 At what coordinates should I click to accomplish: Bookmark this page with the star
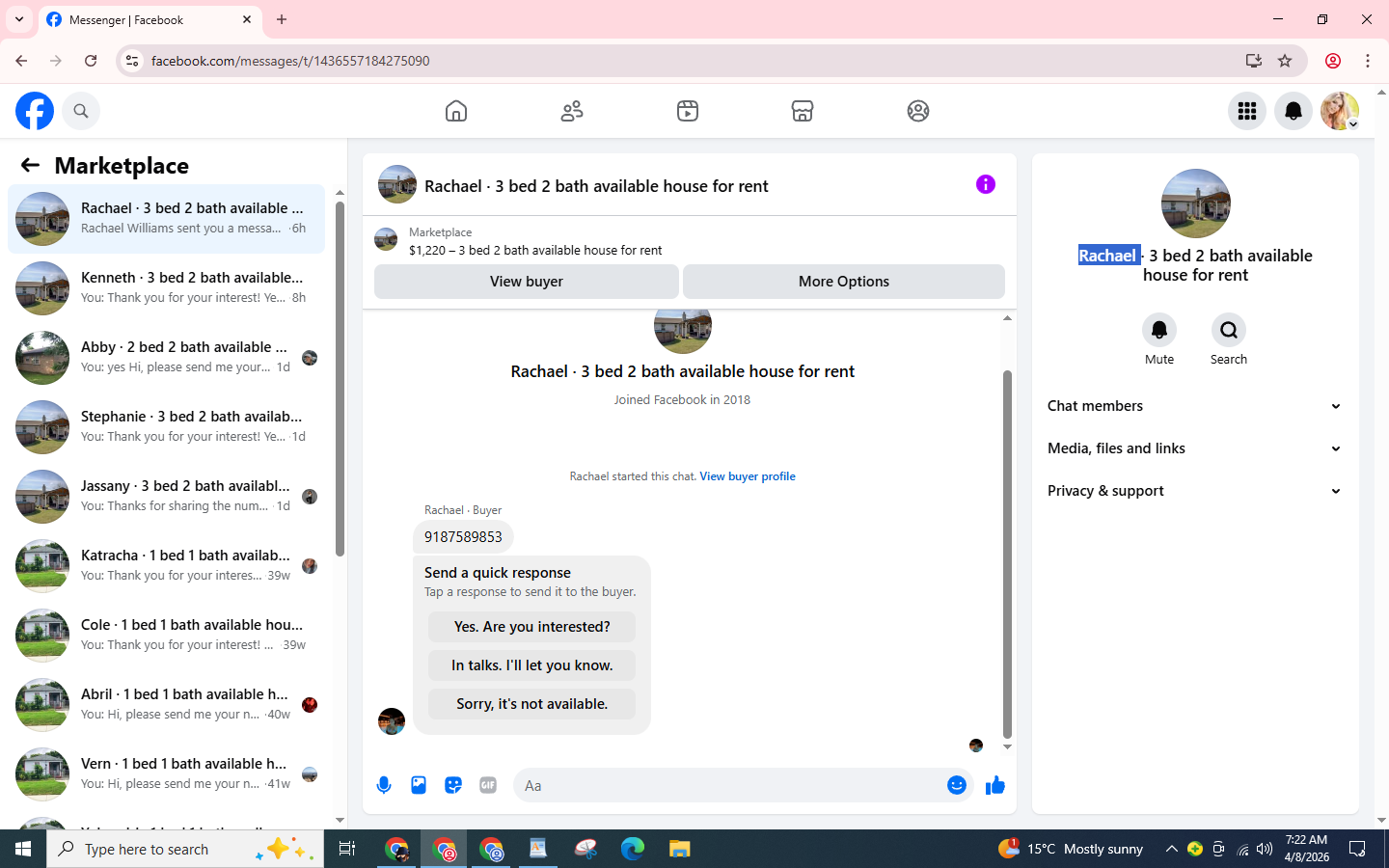[x=1285, y=61]
